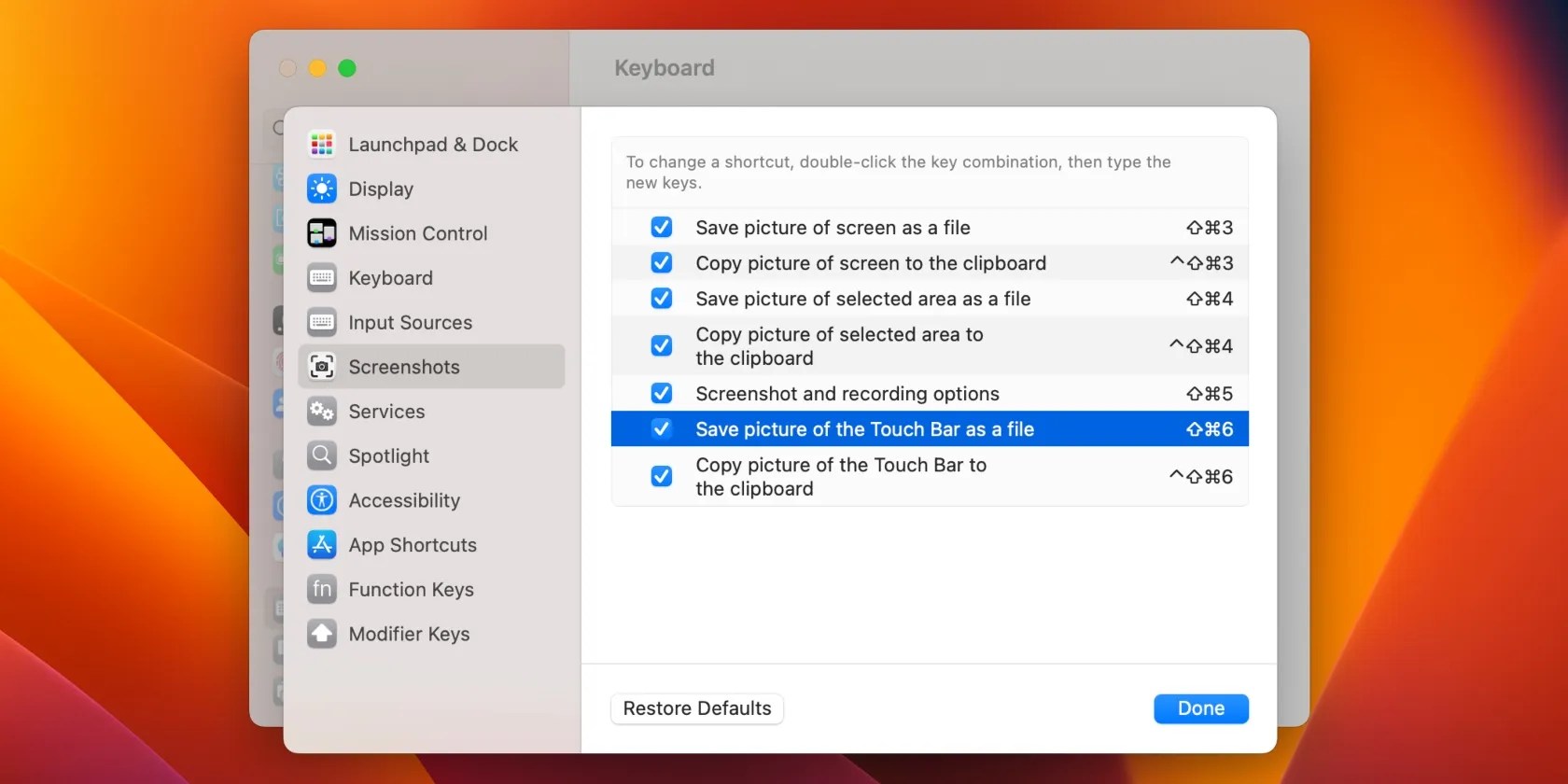Viewport: 1568px width, 784px height.
Task: Click the ⇧⌘3 key combination
Action: (1210, 228)
